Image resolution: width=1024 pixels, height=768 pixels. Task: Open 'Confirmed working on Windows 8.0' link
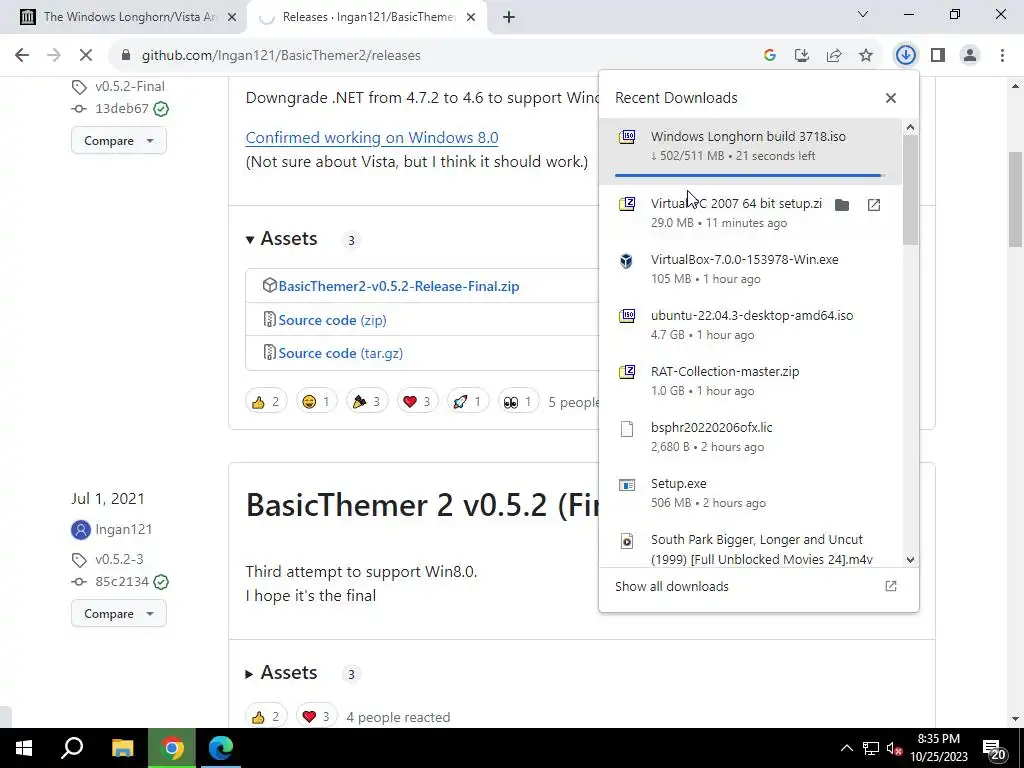(x=372, y=138)
